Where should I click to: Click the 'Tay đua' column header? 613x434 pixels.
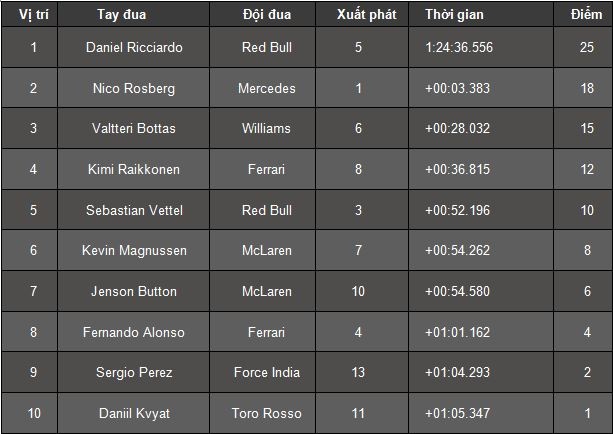click(x=124, y=15)
